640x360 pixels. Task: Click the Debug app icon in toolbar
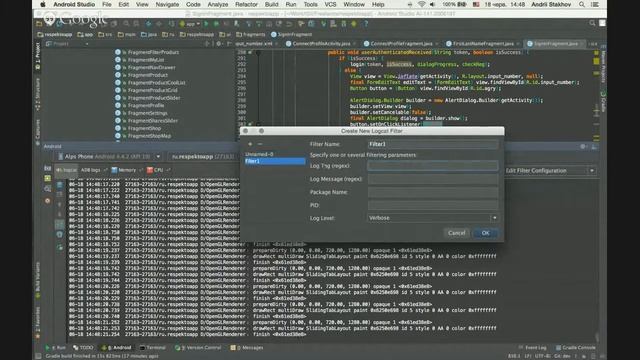(x=216, y=24)
